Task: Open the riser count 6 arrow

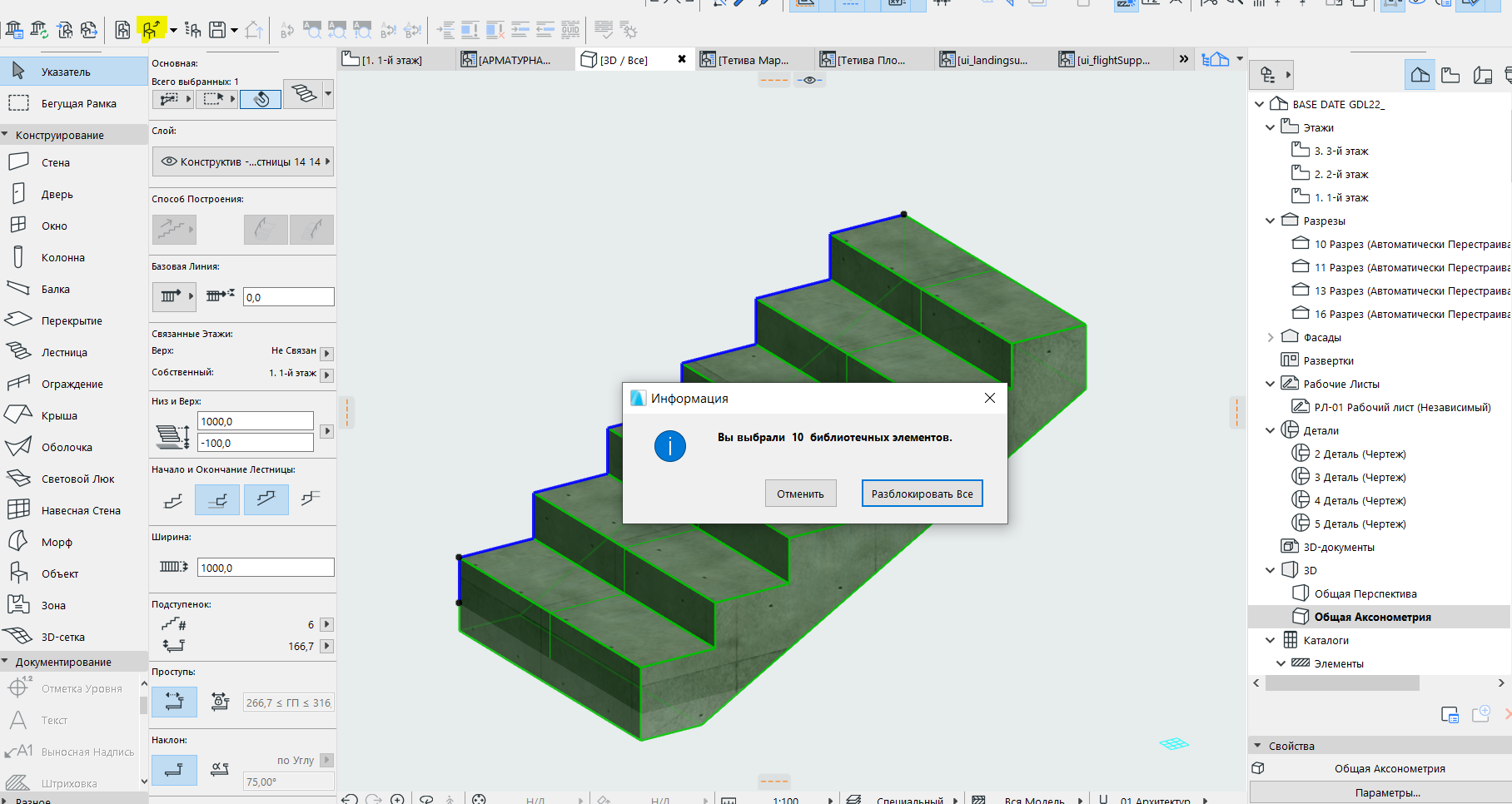Action: coord(327,624)
